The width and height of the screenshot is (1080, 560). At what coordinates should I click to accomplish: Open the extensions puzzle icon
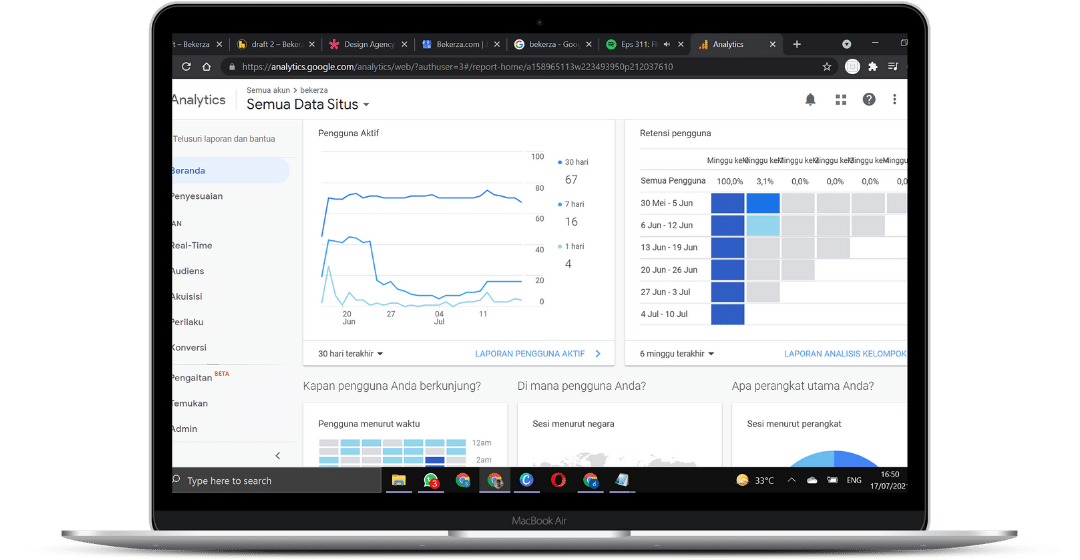(x=873, y=67)
